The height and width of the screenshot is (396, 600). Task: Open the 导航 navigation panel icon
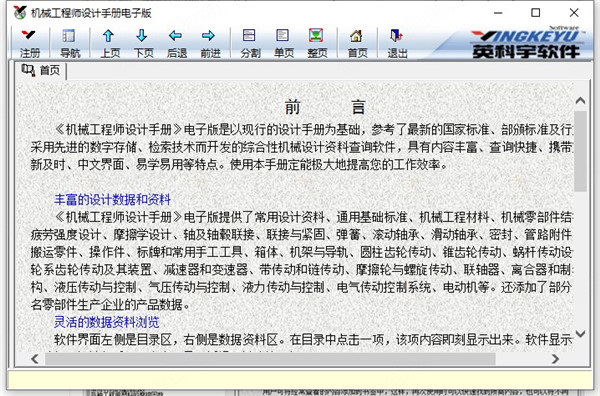pos(70,43)
